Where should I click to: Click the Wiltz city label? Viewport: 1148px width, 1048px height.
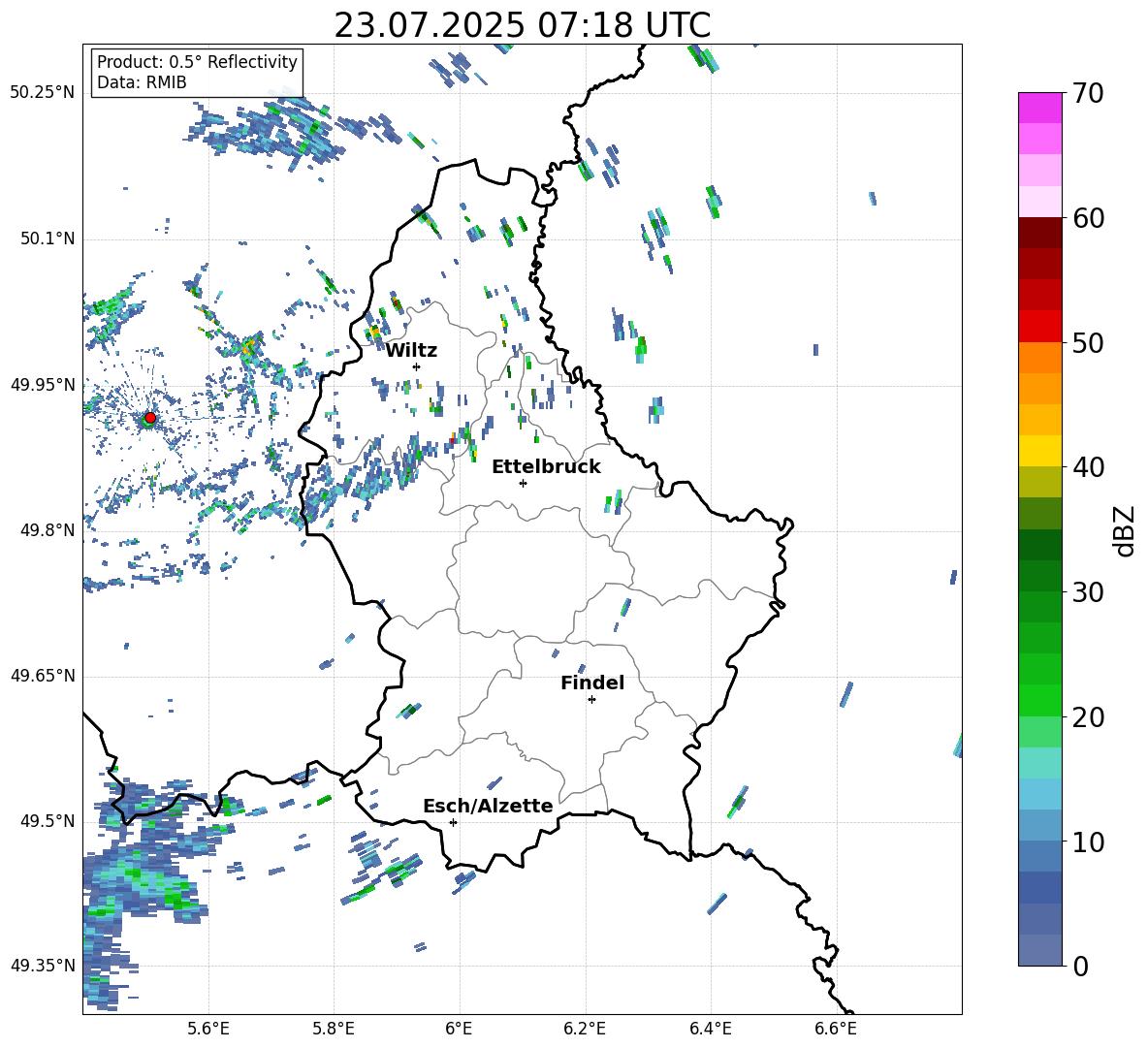411,351
